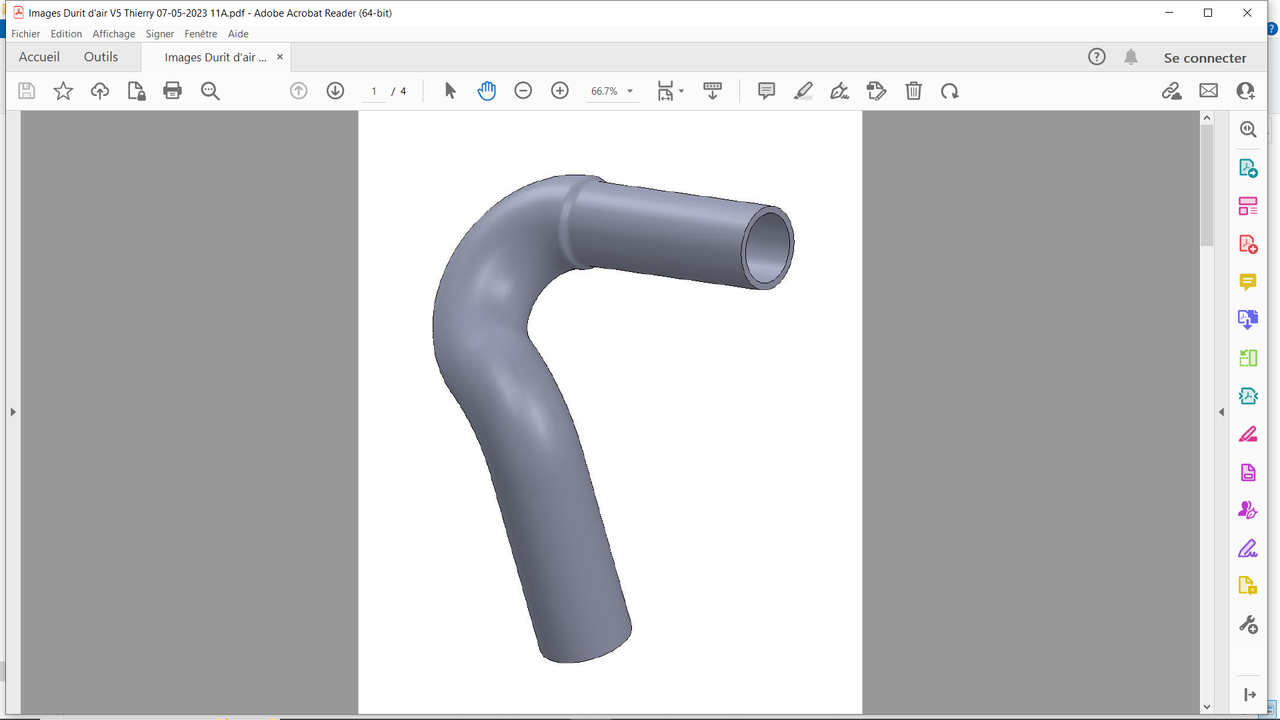The width and height of the screenshot is (1280, 720).
Task: Click the rendered pipe image
Action: coord(611,418)
